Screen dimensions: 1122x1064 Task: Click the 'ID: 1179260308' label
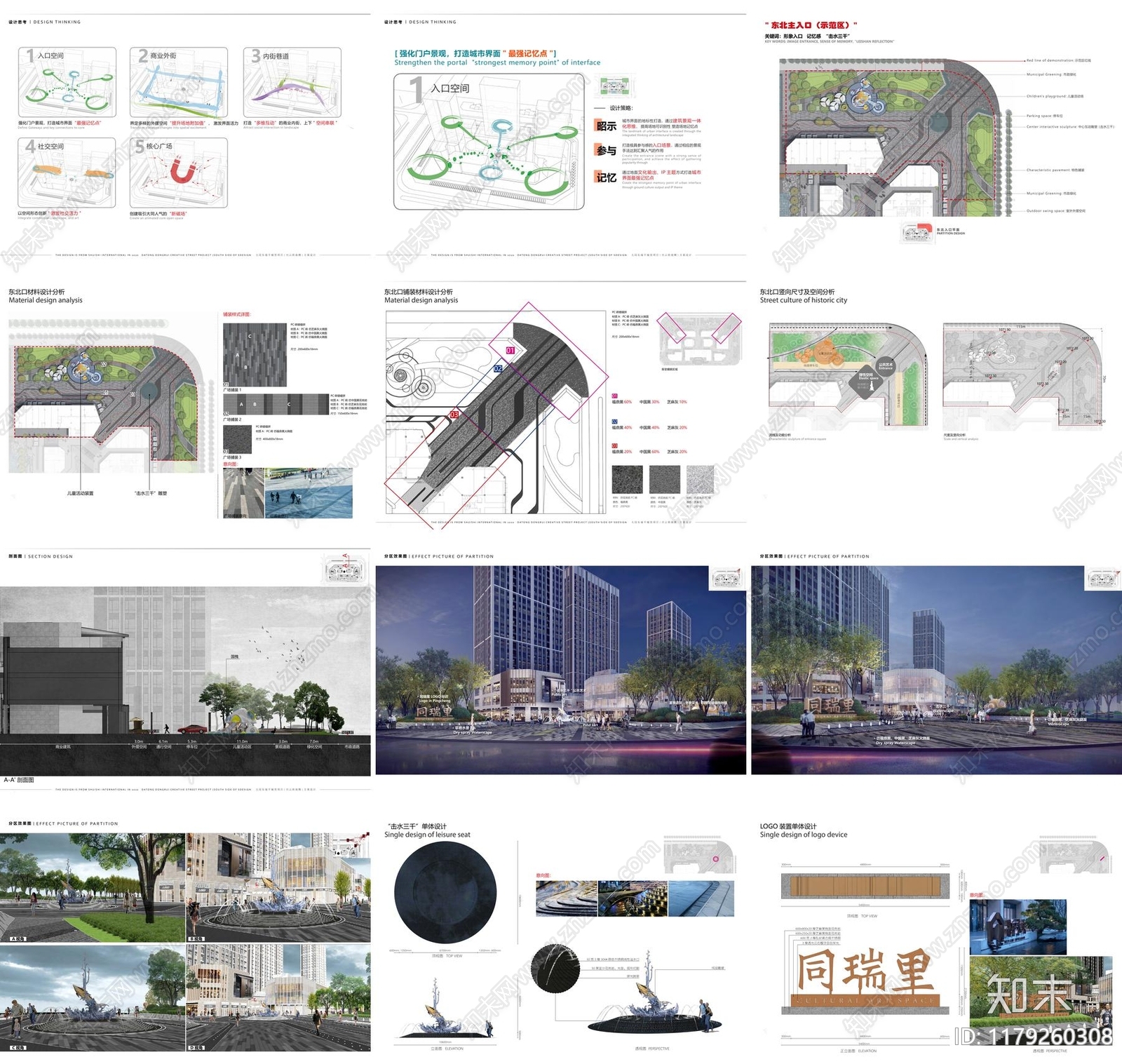[x=1035, y=1036]
